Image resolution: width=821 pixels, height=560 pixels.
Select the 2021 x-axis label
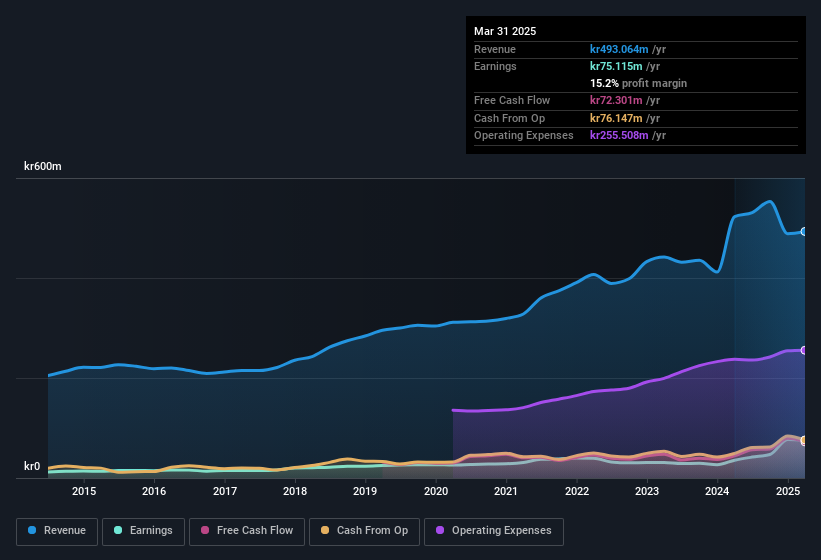(x=506, y=491)
